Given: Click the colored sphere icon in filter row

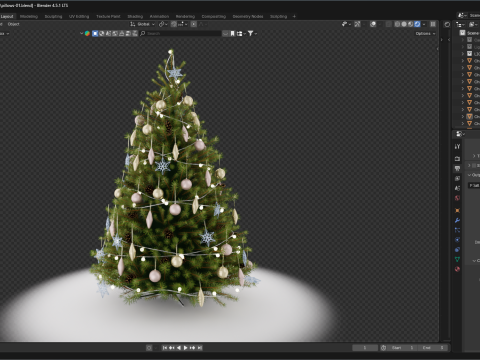Looking at the screenshot, I should coord(87,33).
